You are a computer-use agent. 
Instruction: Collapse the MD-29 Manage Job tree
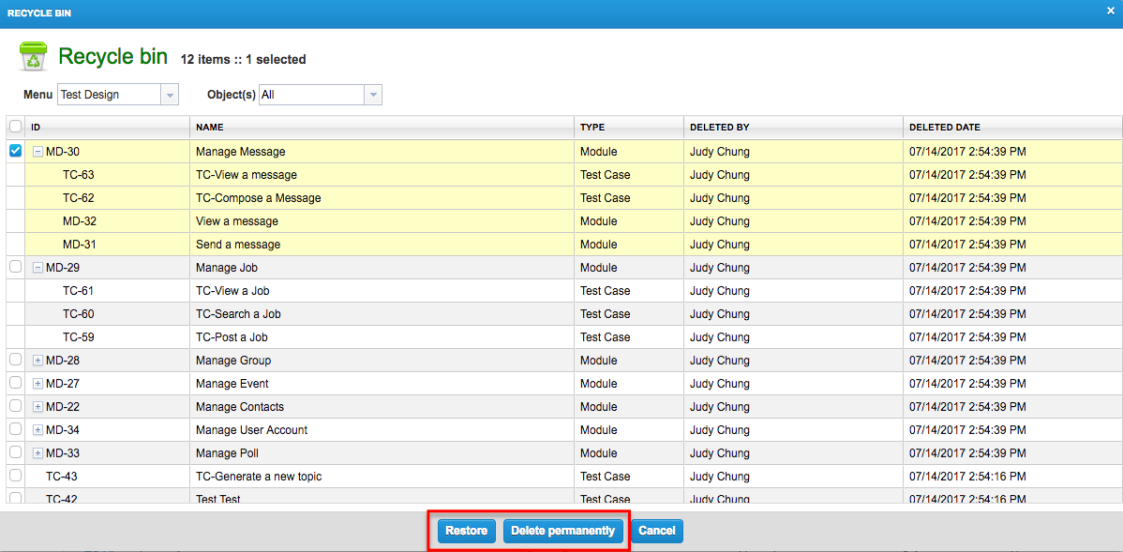point(38,268)
